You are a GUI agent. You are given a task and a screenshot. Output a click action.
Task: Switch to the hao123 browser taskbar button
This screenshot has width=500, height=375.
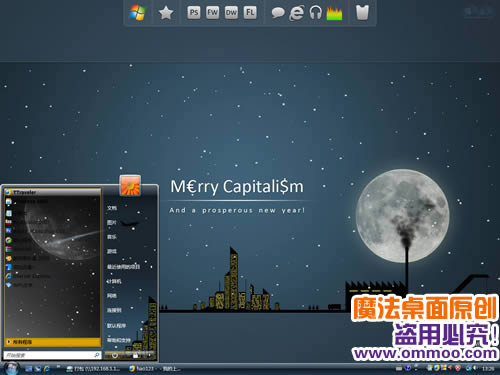pyautogui.click(x=155, y=369)
